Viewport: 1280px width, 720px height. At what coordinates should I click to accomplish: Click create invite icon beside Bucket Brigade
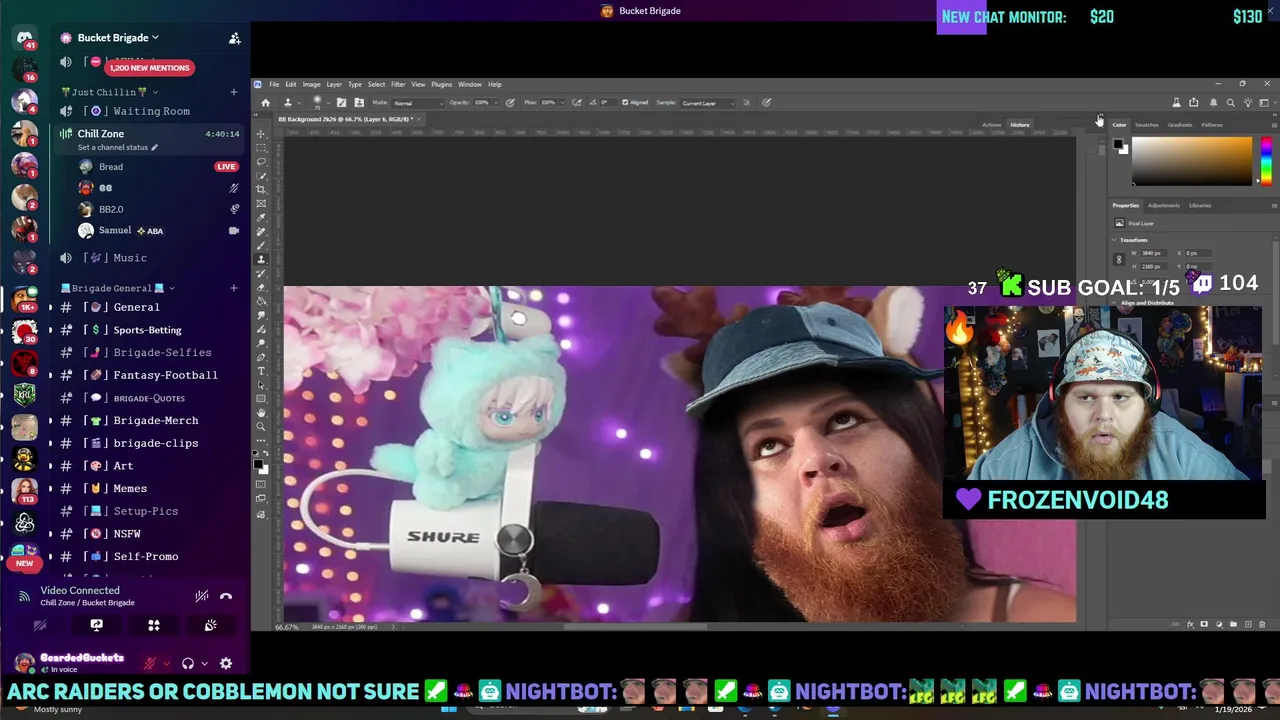tap(235, 38)
